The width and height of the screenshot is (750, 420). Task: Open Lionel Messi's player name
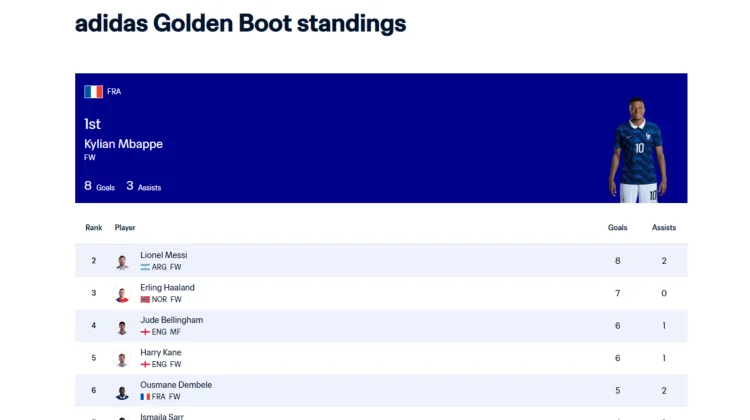click(x=164, y=255)
